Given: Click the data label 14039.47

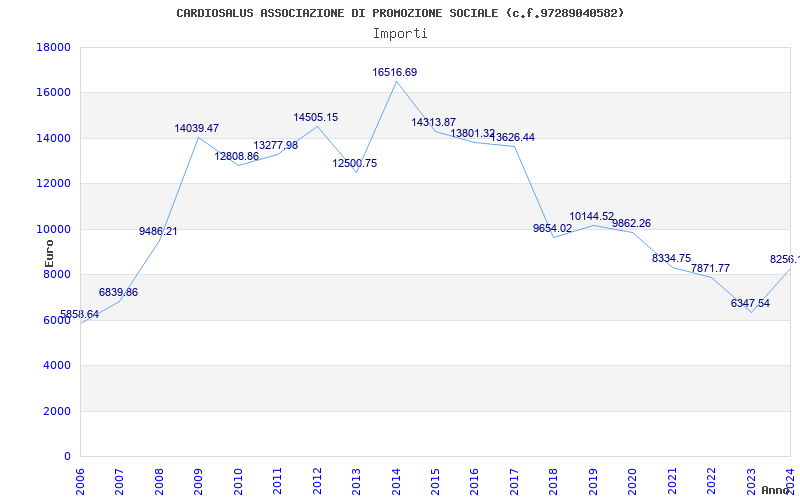Looking at the screenshot, I should pos(196,128).
